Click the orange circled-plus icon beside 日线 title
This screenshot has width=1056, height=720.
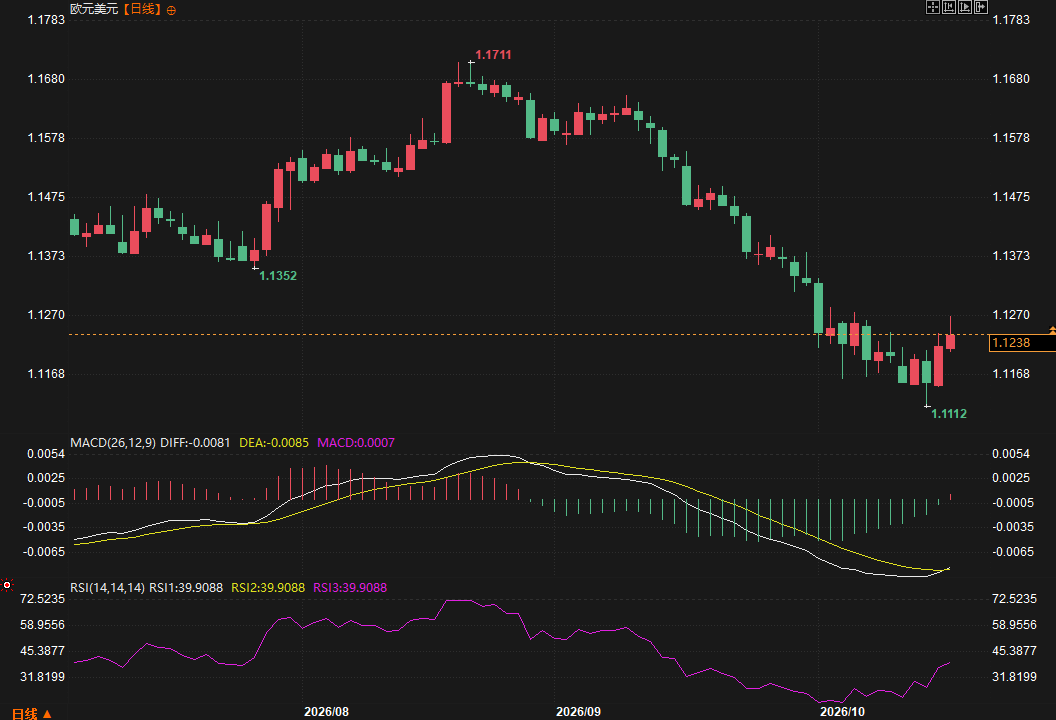point(171,10)
